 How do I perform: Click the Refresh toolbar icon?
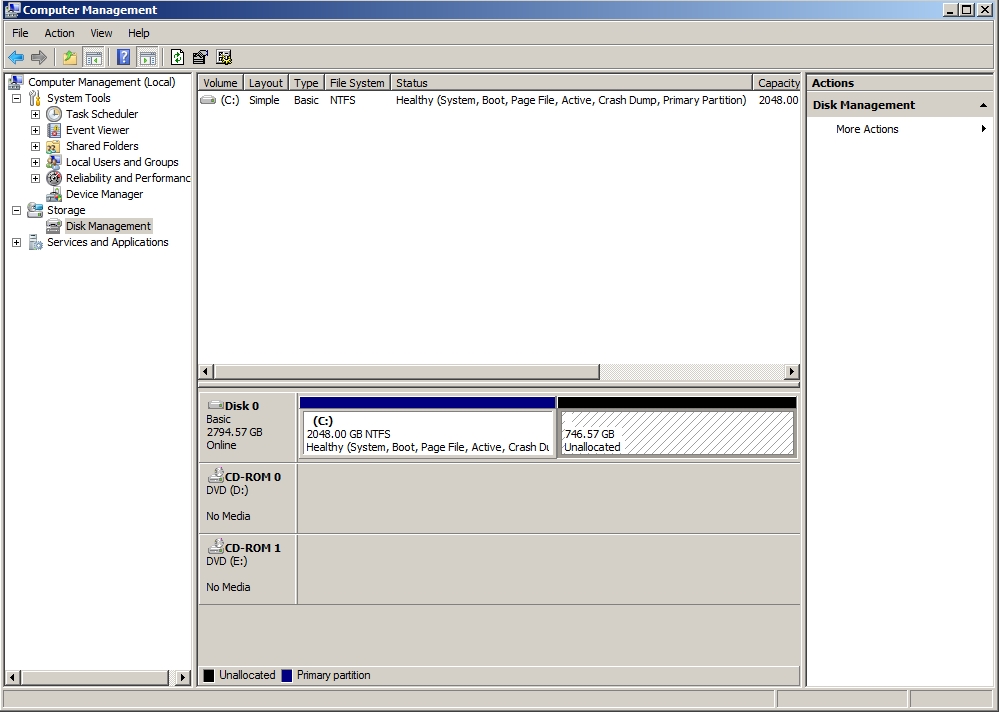pyautogui.click(x=177, y=58)
